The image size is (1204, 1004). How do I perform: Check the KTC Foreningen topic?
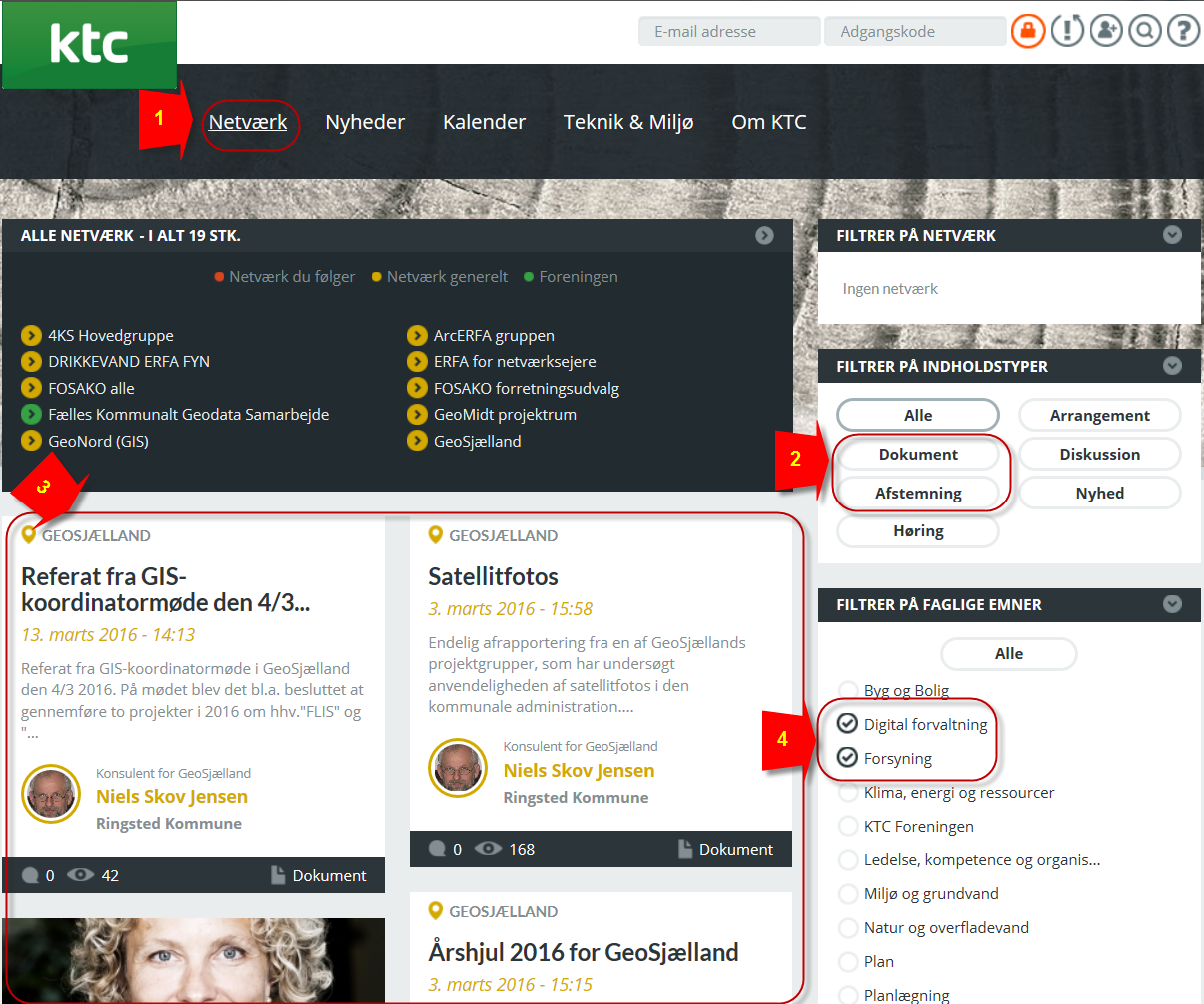tap(848, 826)
